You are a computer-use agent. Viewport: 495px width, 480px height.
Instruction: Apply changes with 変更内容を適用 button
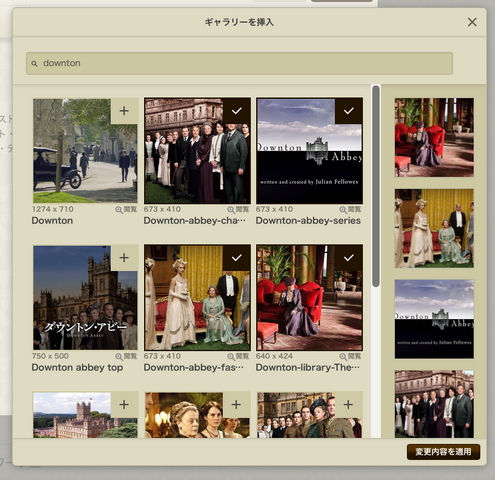click(x=443, y=452)
